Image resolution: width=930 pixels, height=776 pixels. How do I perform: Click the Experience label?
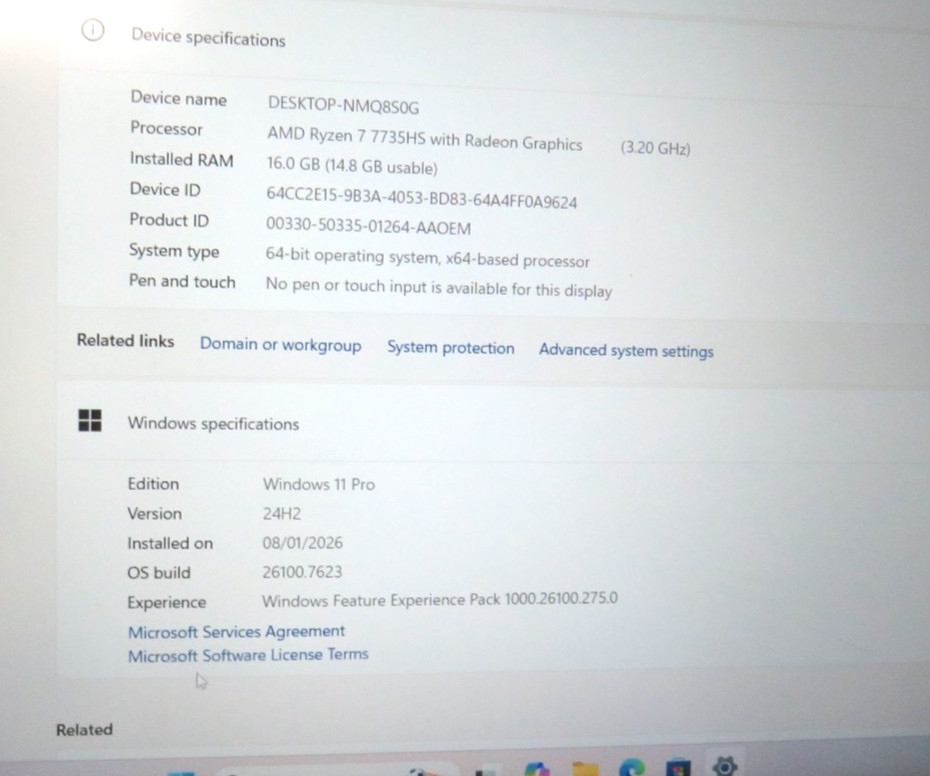[x=167, y=603]
